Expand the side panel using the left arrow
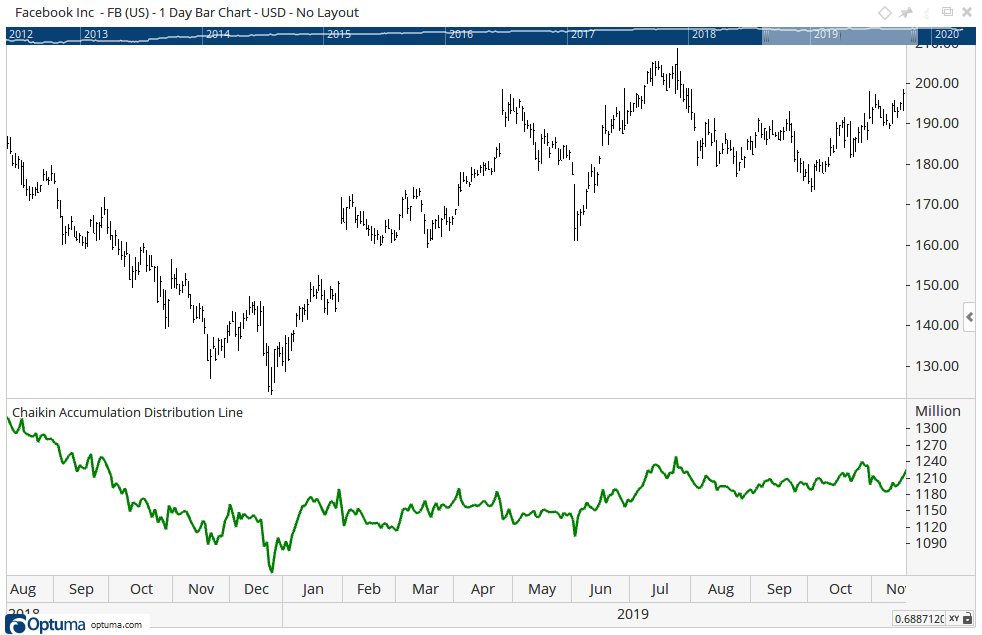 point(969,318)
